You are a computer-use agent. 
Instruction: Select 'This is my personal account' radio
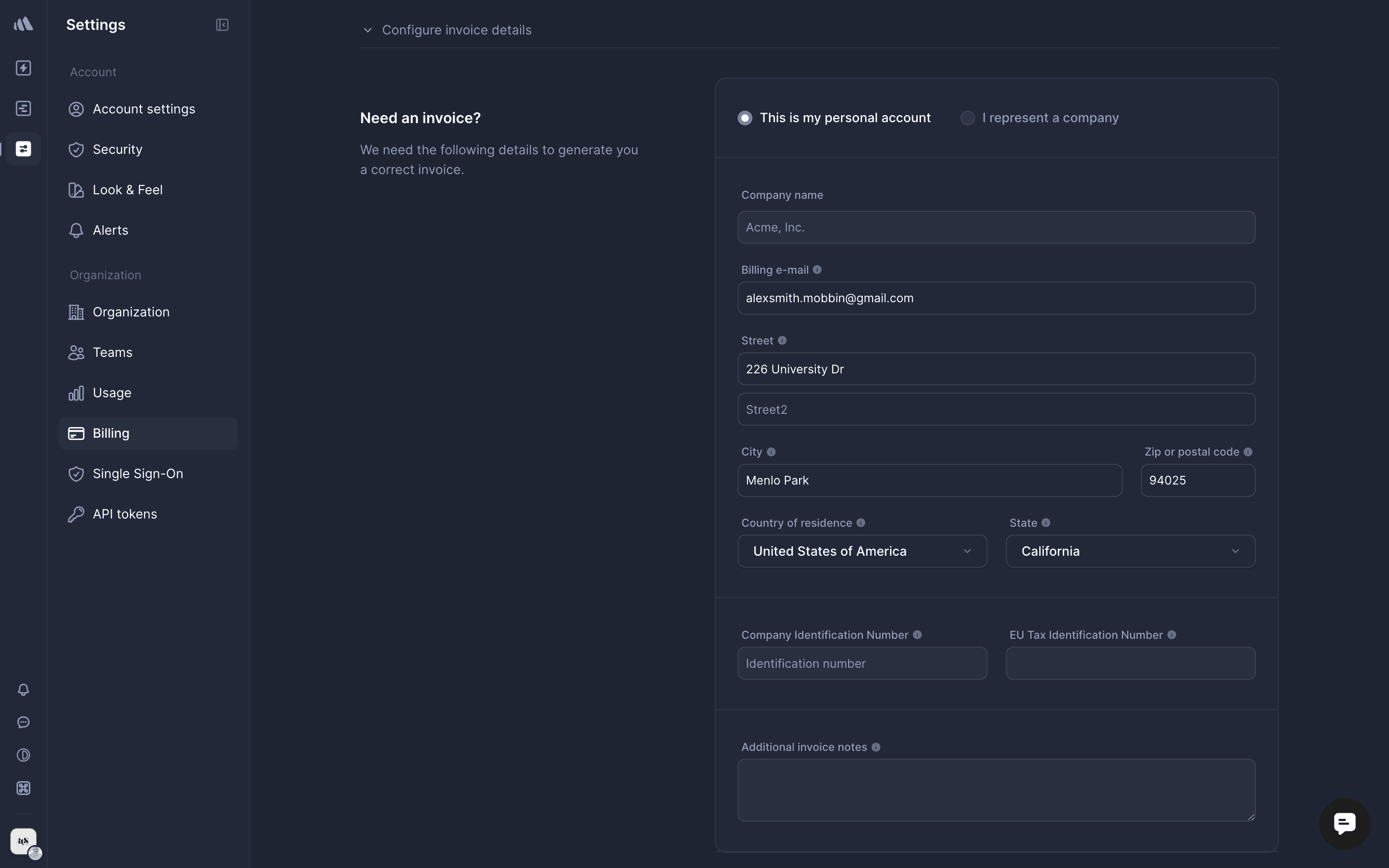pos(745,118)
